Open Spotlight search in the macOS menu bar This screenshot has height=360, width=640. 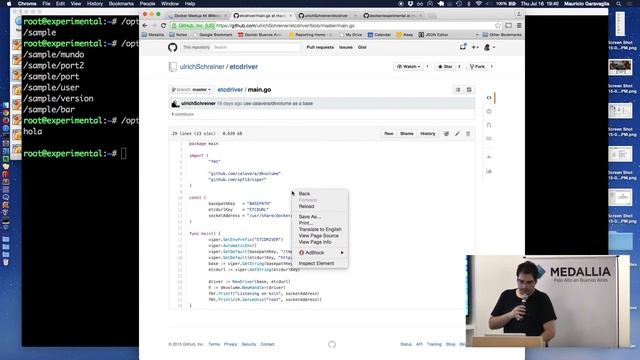(x=619, y=4)
